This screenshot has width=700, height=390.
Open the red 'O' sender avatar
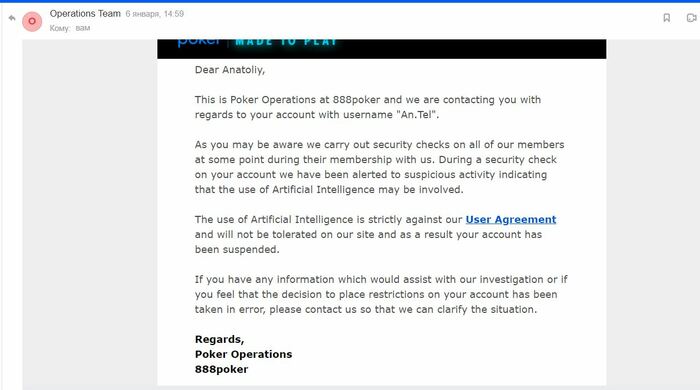click(32, 21)
